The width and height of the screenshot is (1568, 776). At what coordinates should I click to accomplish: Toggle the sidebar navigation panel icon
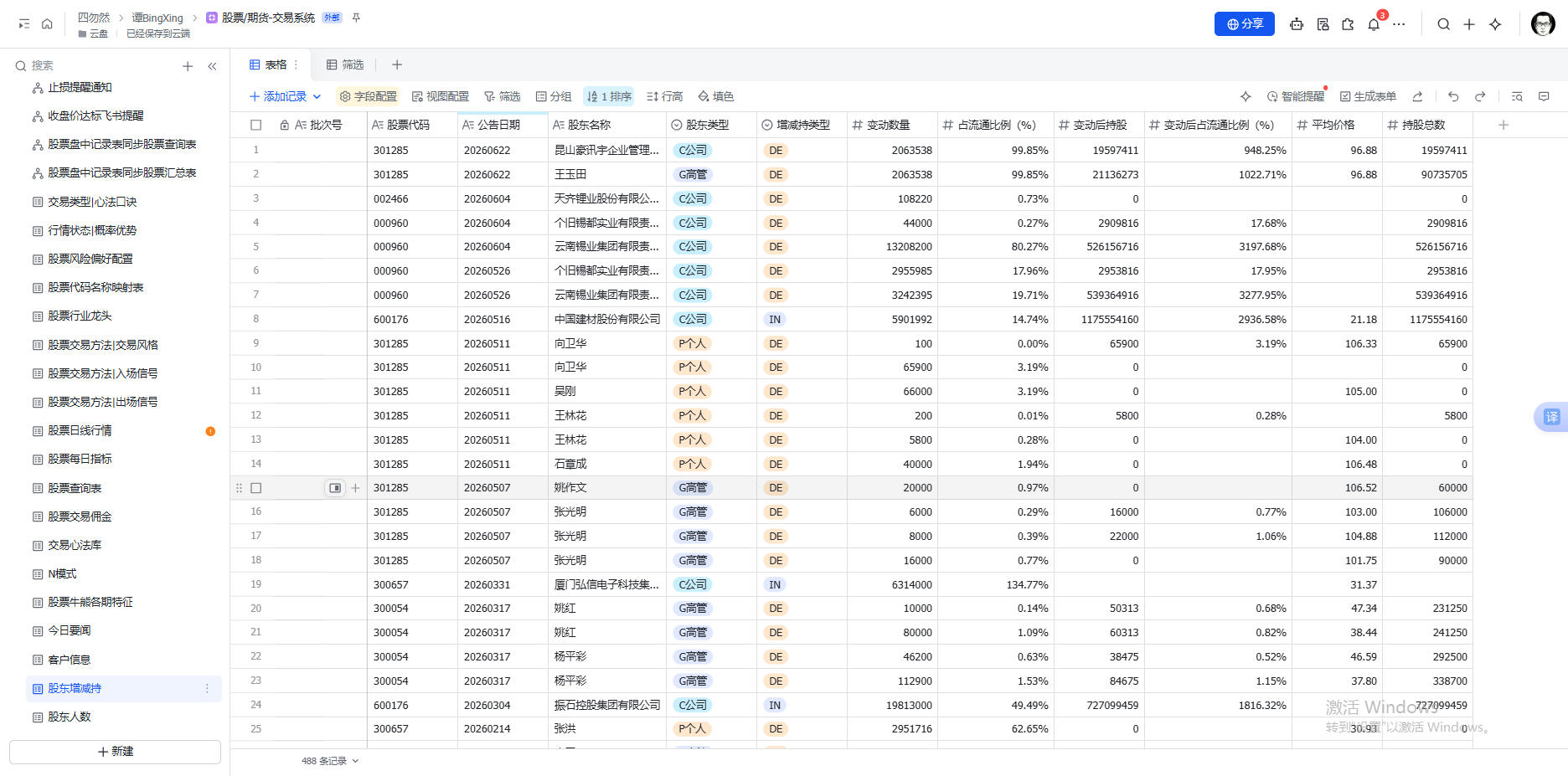point(24,24)
